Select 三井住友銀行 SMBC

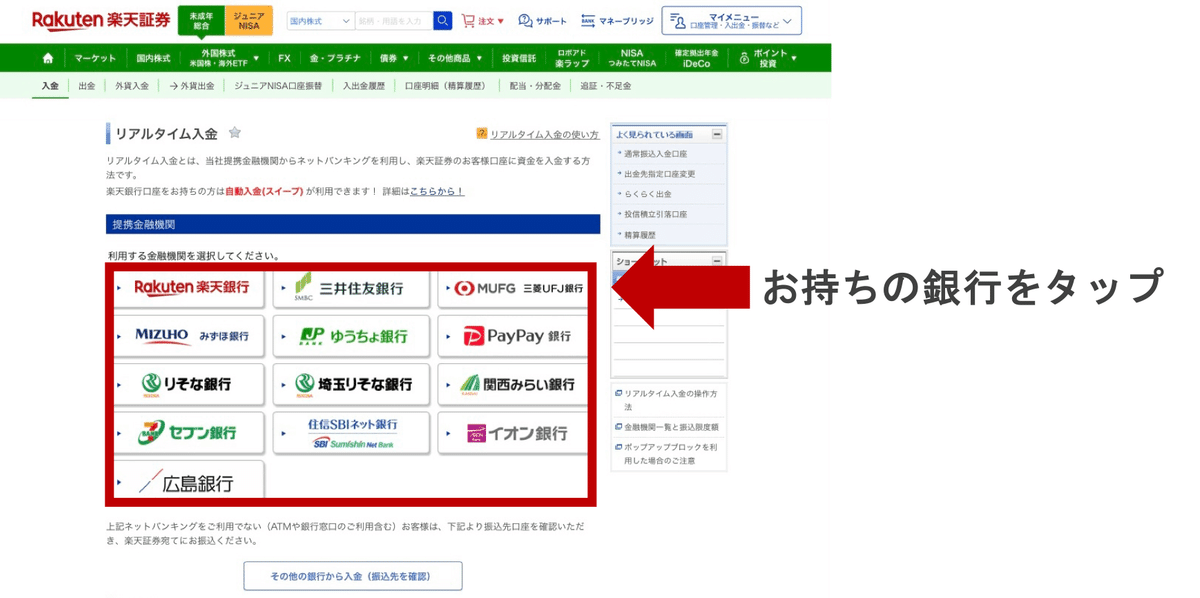click(x=351, y=287)
